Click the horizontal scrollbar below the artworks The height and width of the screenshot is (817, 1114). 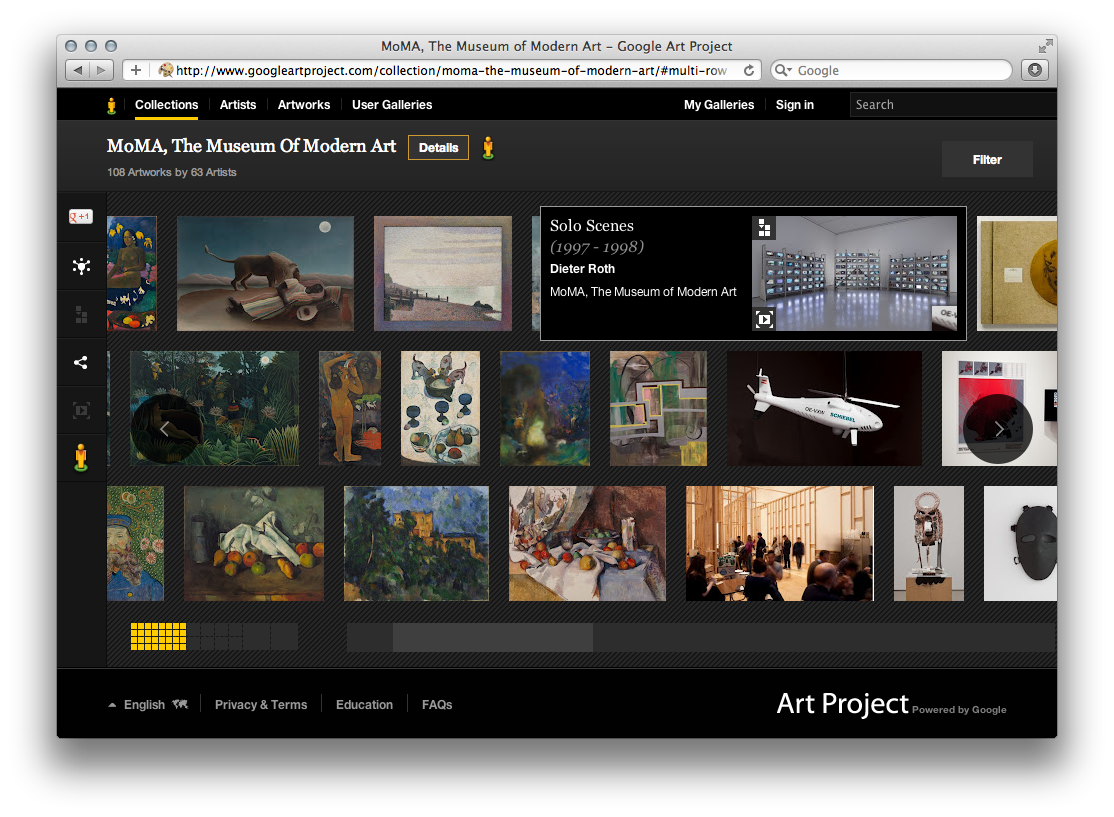coord(493,637)
